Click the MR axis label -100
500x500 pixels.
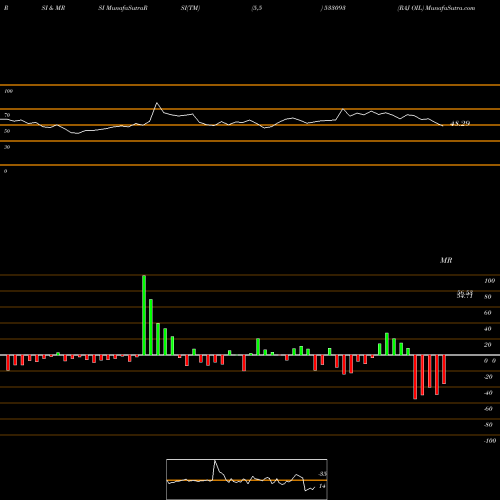click(490, 441)
